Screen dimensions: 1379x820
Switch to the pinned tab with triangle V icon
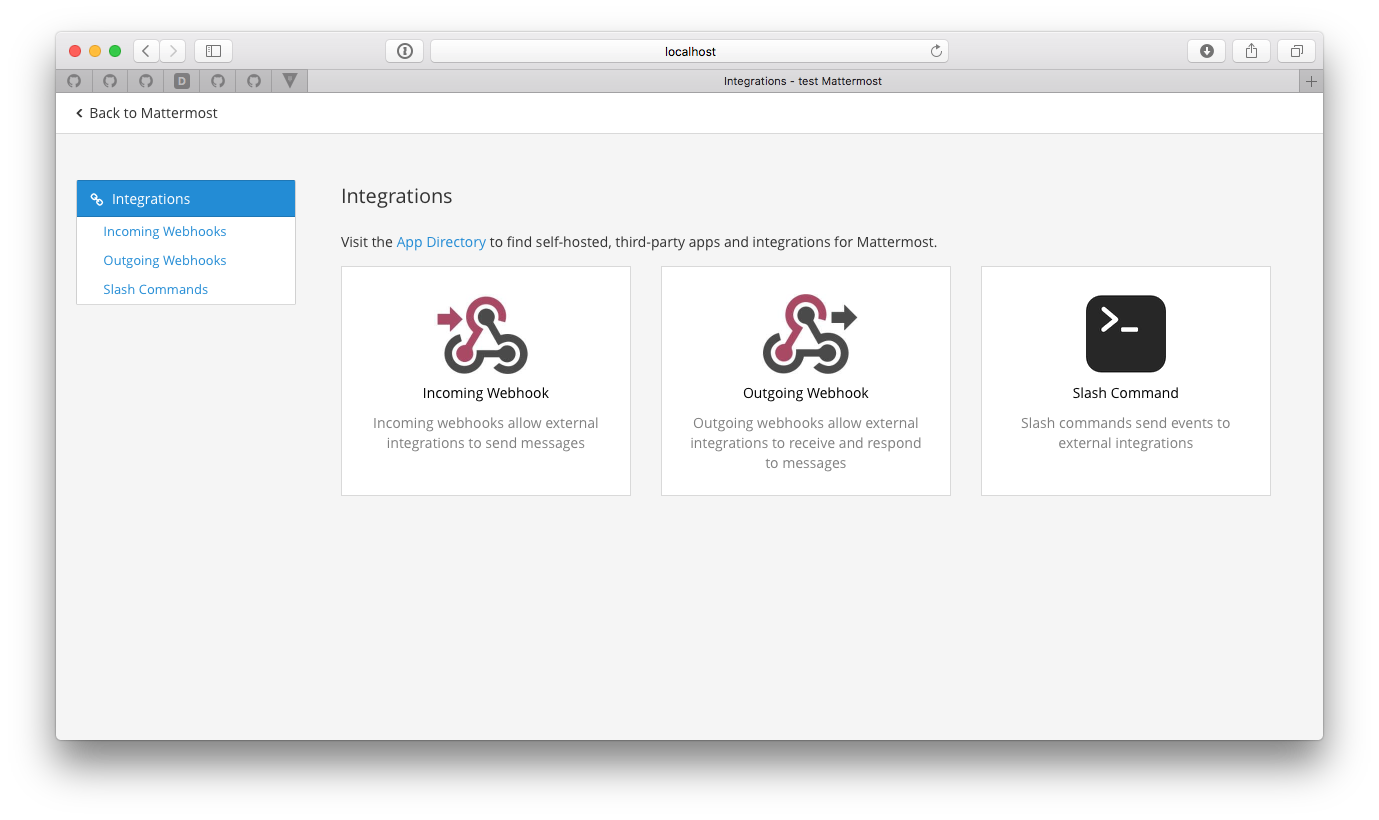290,81
